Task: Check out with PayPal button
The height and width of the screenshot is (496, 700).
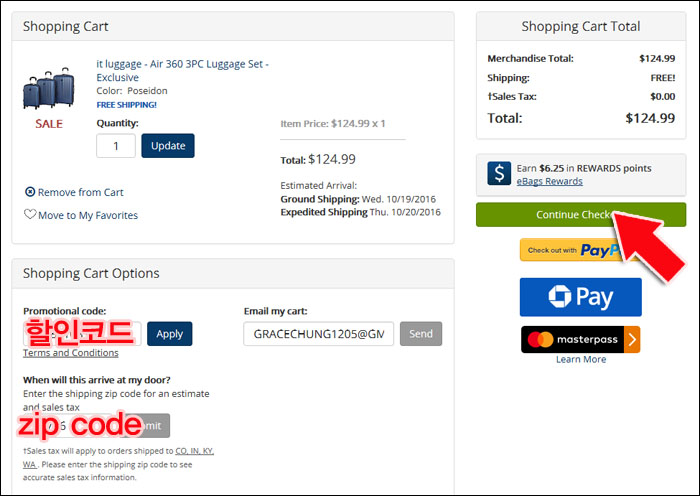Action: [574, 250]
